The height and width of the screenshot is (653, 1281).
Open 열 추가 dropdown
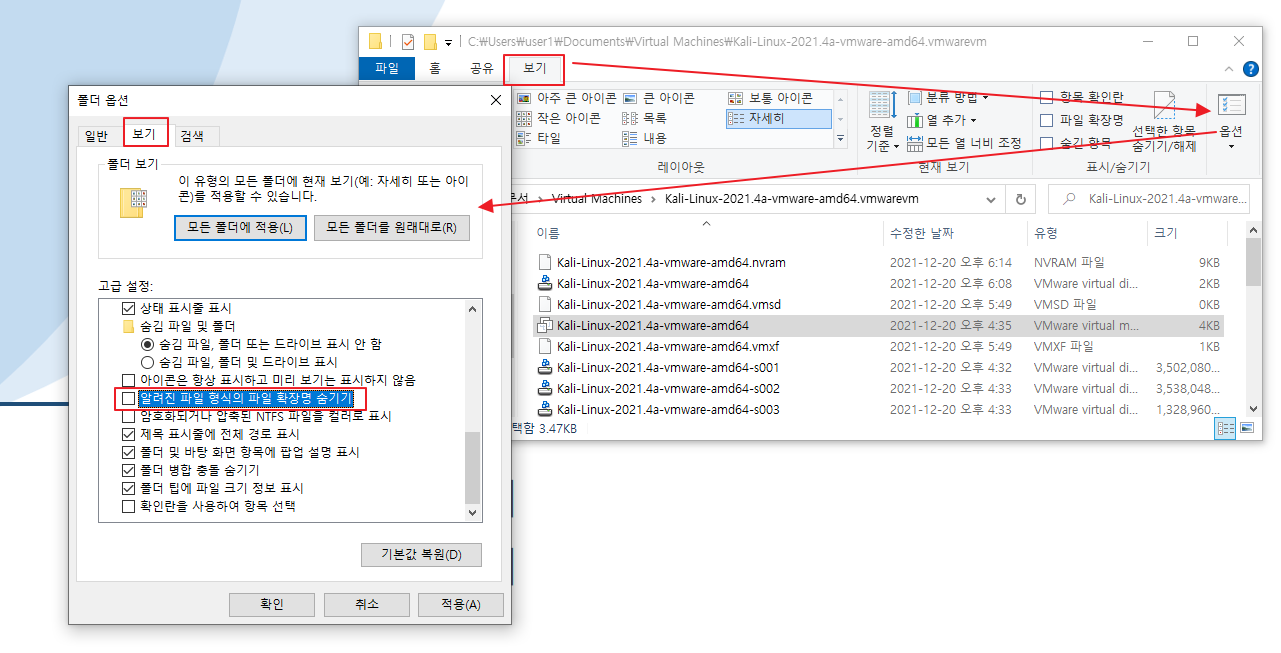coord(943,120)
